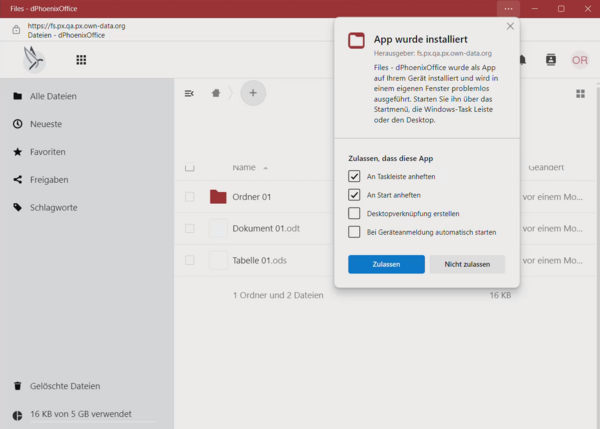600x429 pixels.
Task: Click 16 KB von 5 GB verwendet
Action: (81, 414)
